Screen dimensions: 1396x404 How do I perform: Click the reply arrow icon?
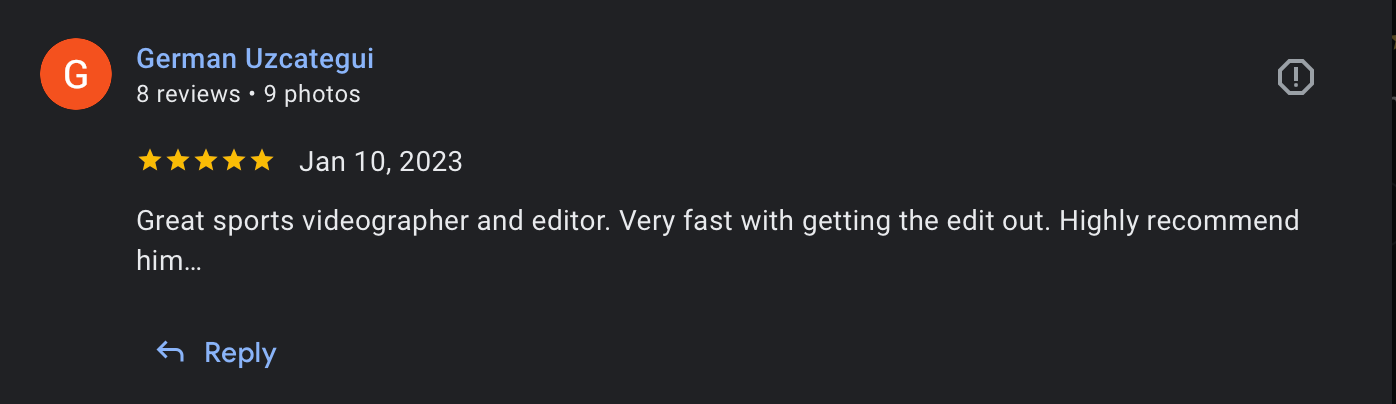pos(170,352)
